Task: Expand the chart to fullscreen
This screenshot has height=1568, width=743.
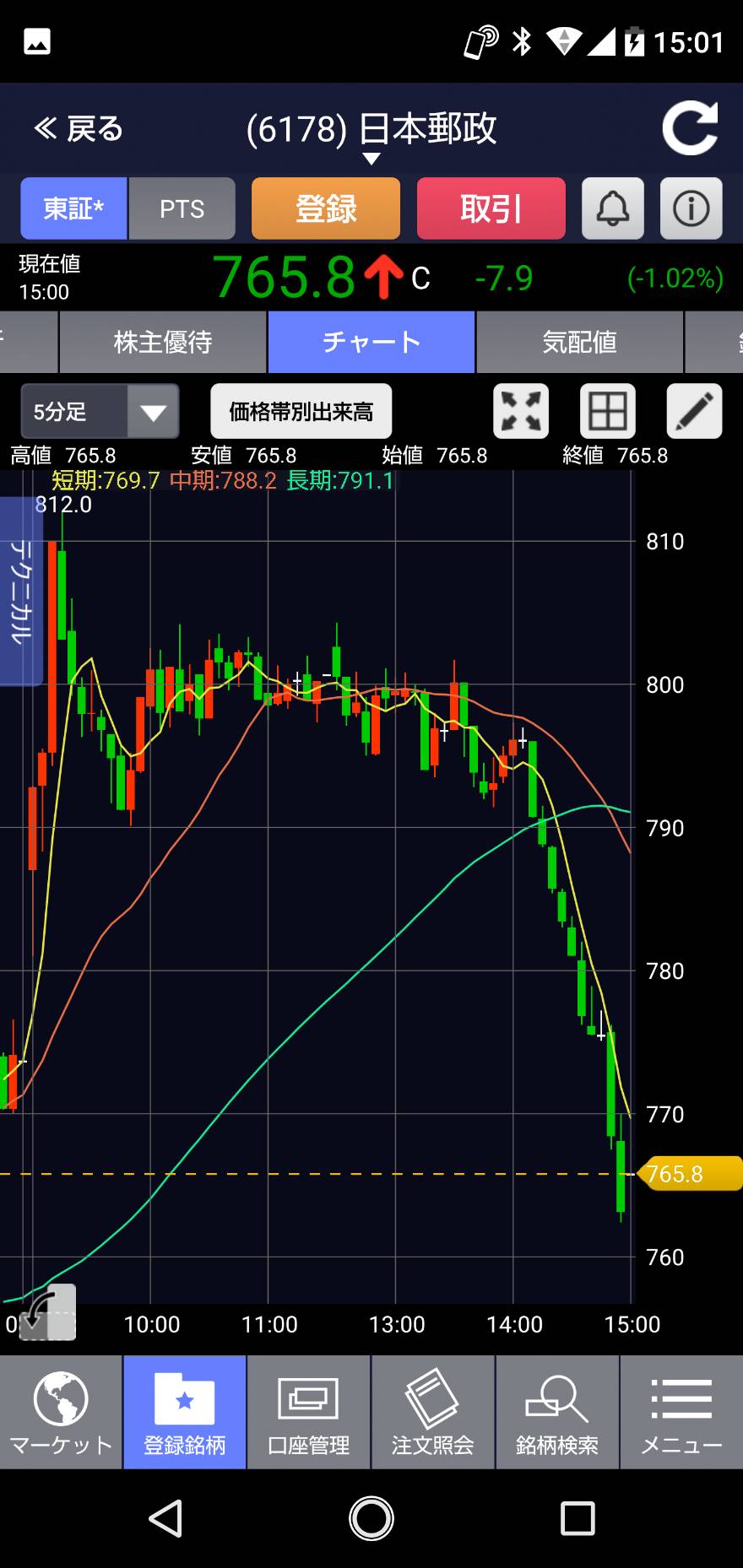Action: (521, 411)
